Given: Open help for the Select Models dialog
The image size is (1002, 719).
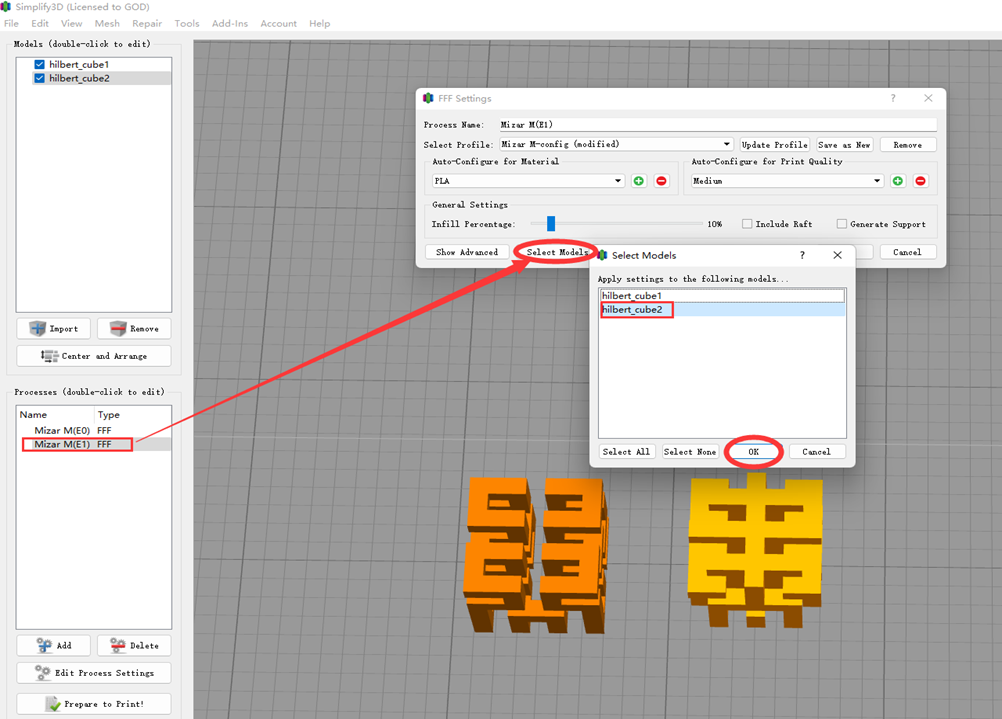Looking at the screenshot, I should tap(802, 255).
